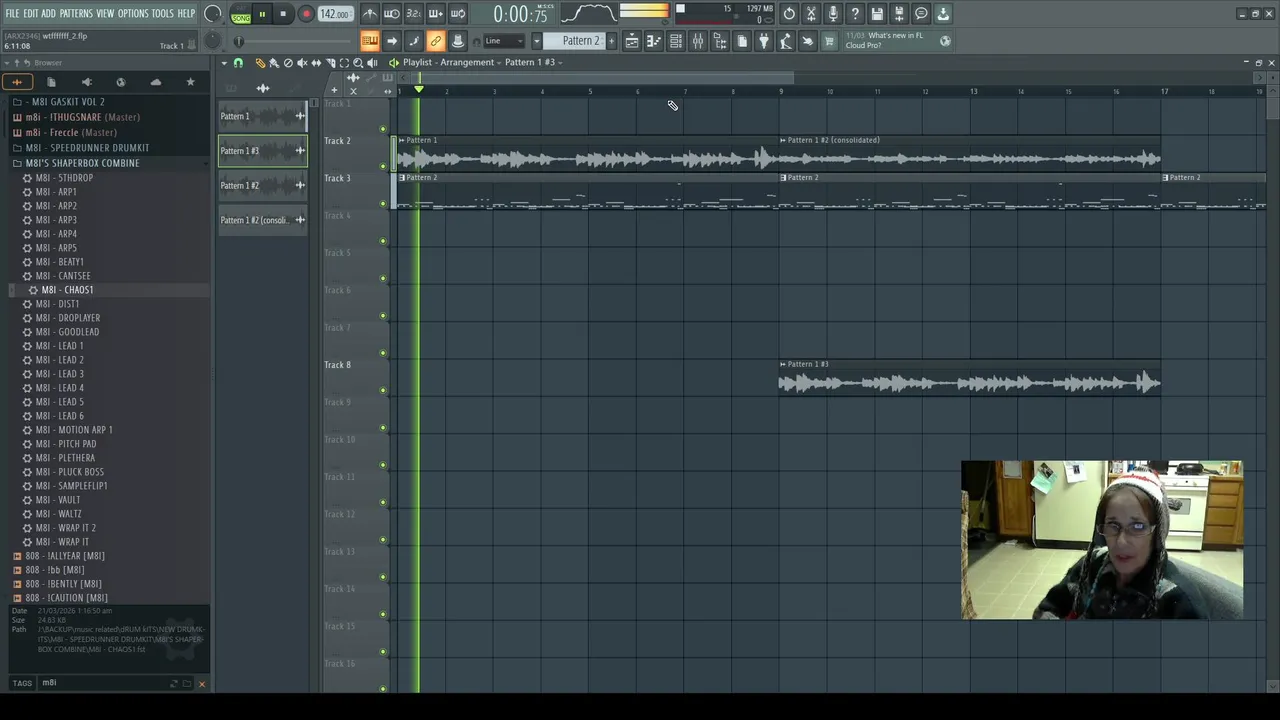This screenshot has height=720, width=1280.
Task: Toggle the link multilink controllers button
Action: pyautogui.click(x=435, y=41)
